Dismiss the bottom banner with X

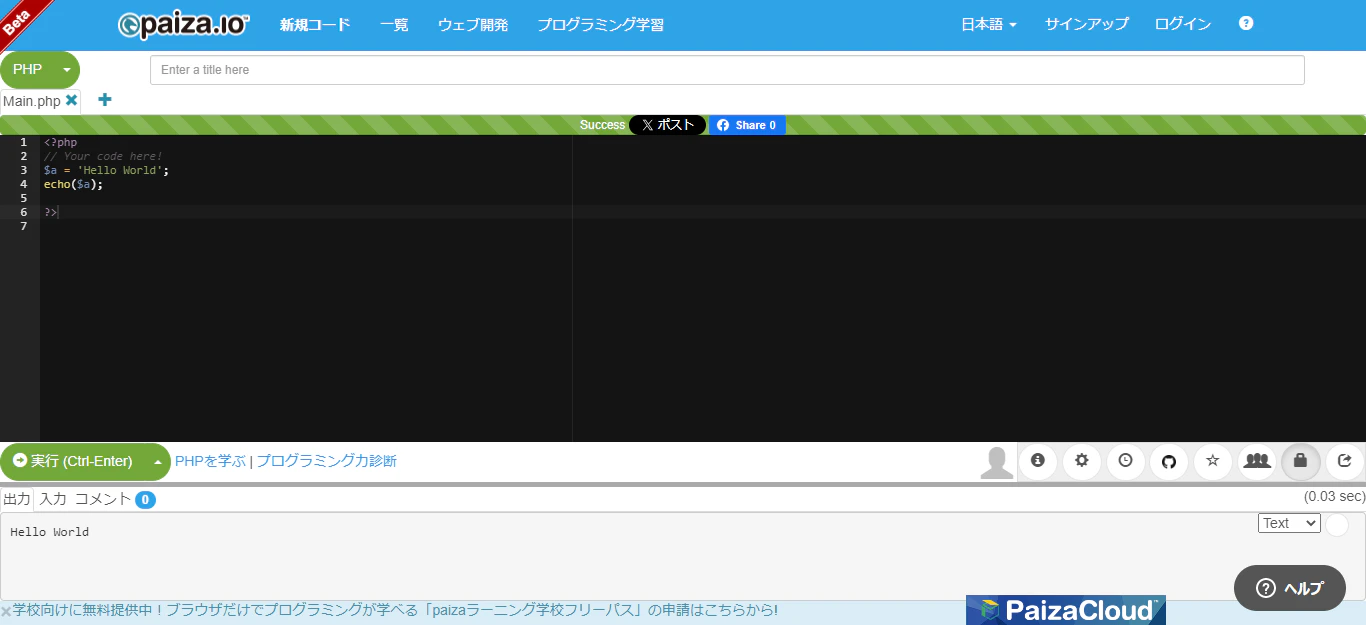pyautogui.click(x=6, y=611)
